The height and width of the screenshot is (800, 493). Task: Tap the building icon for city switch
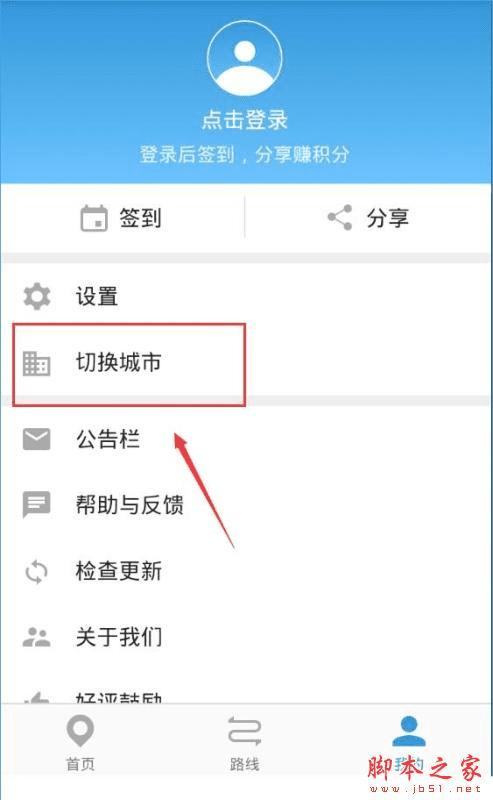(x=37, y=363)
